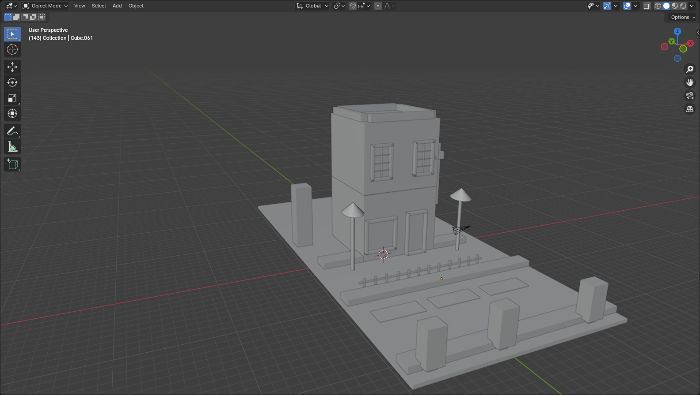
Task: Select the Scale tool
Action: pyautogui.click(x=12, y=98)
